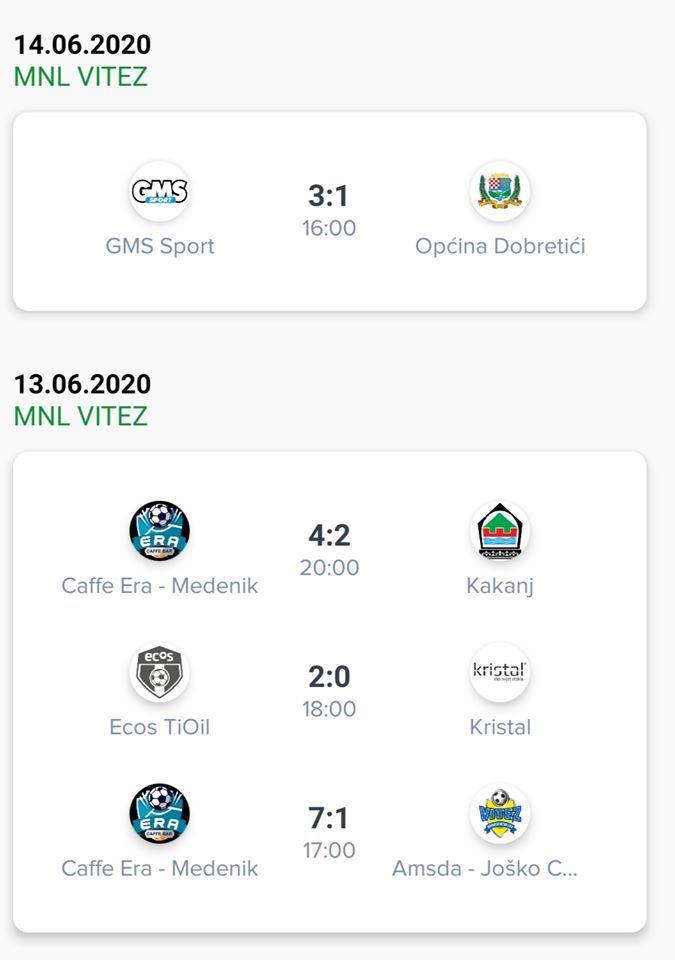Open the 3:1 match result
Screen dimensions: 675x960
[x=328, y=196]
